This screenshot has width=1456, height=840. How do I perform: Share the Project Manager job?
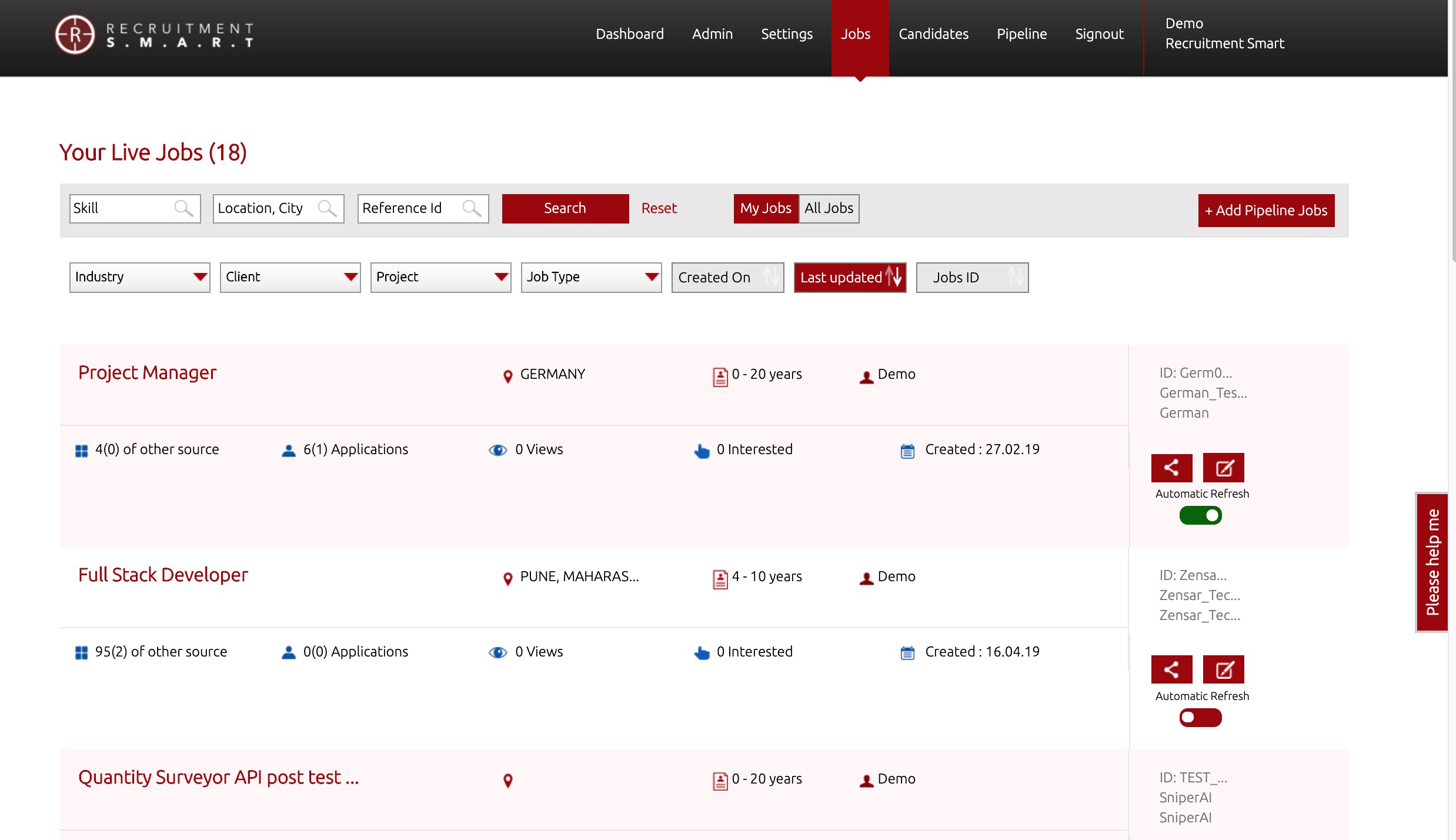1171,468
